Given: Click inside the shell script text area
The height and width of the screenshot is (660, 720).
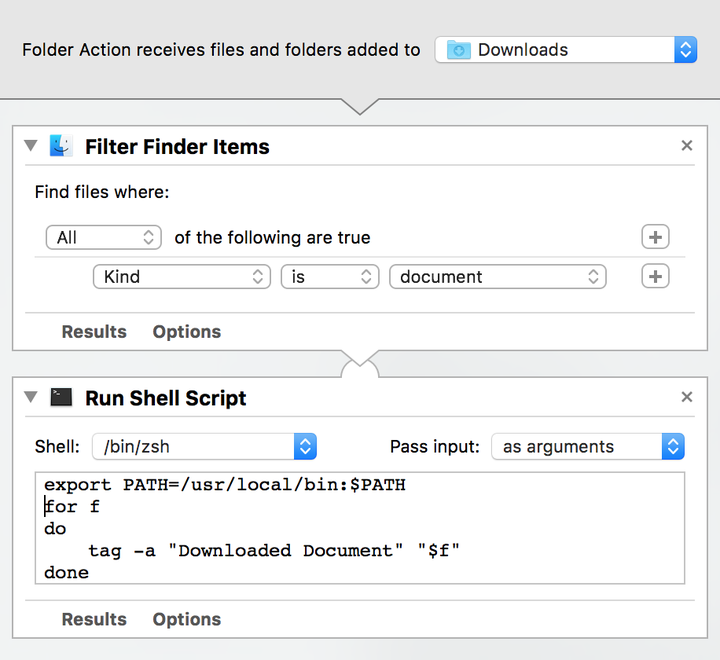Looking at the screenshot, I should point(360,528).
